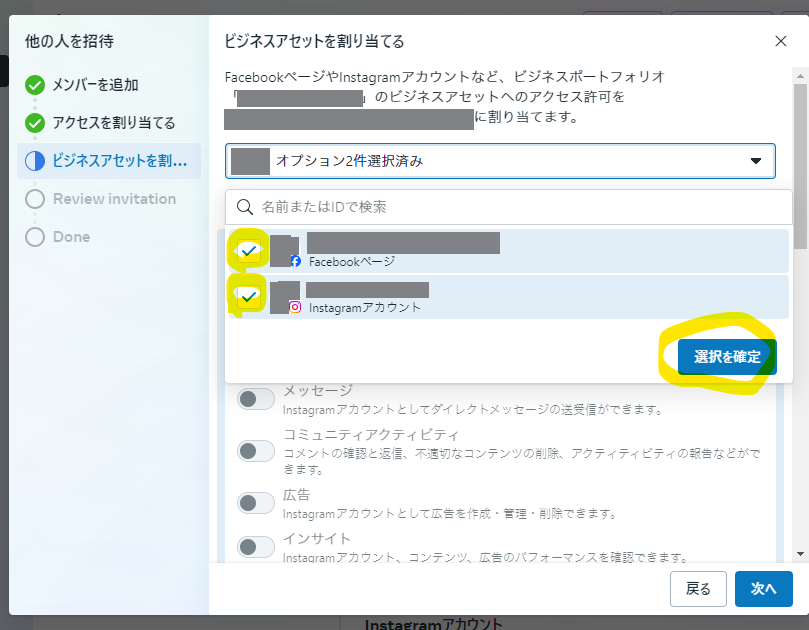This screenshot has width=809, height=630.
Task: Click the 広告 permission title text
Action: (x=297, y=495)
